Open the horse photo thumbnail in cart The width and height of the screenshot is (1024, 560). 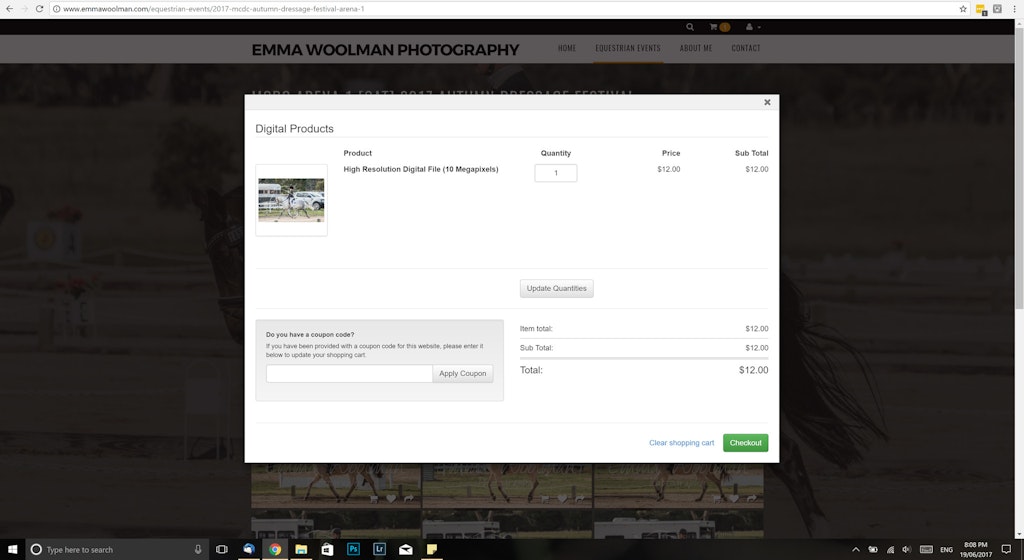(x=291, y=200)
